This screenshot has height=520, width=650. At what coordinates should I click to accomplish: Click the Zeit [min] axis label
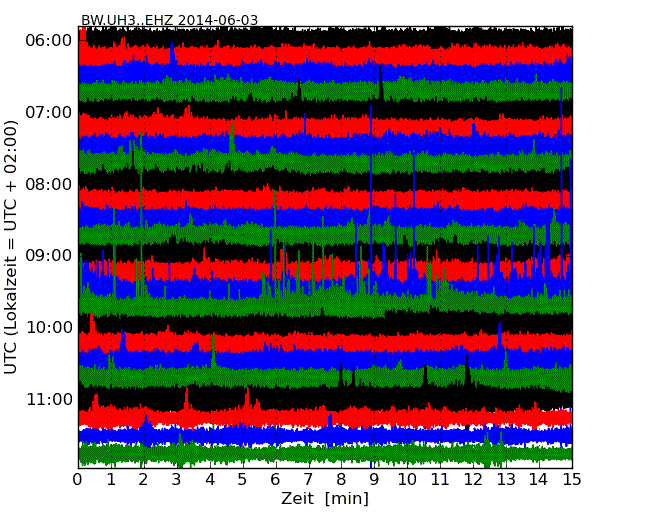tap(325, 498)
